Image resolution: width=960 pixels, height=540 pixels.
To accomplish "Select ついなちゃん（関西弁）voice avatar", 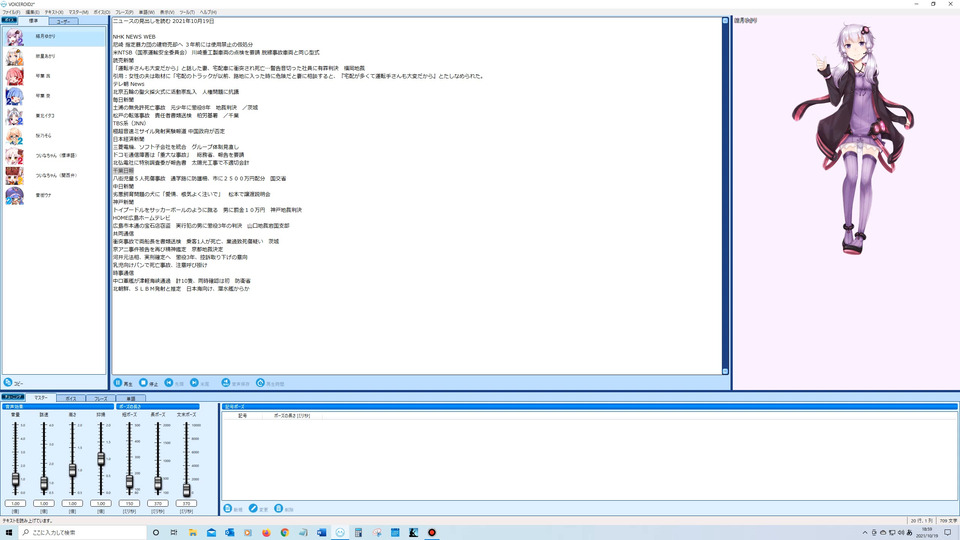I will click(x=15, y=176).
